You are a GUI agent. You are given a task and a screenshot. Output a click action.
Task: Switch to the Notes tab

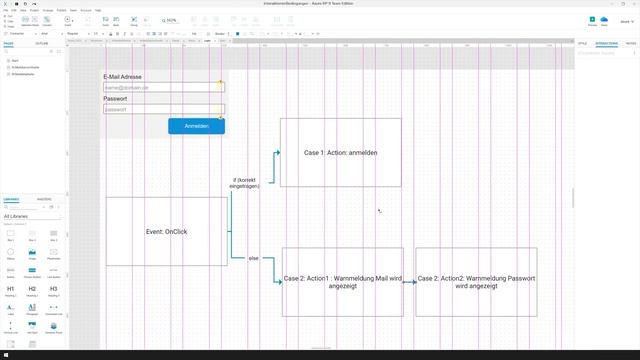tap(631, 43)
